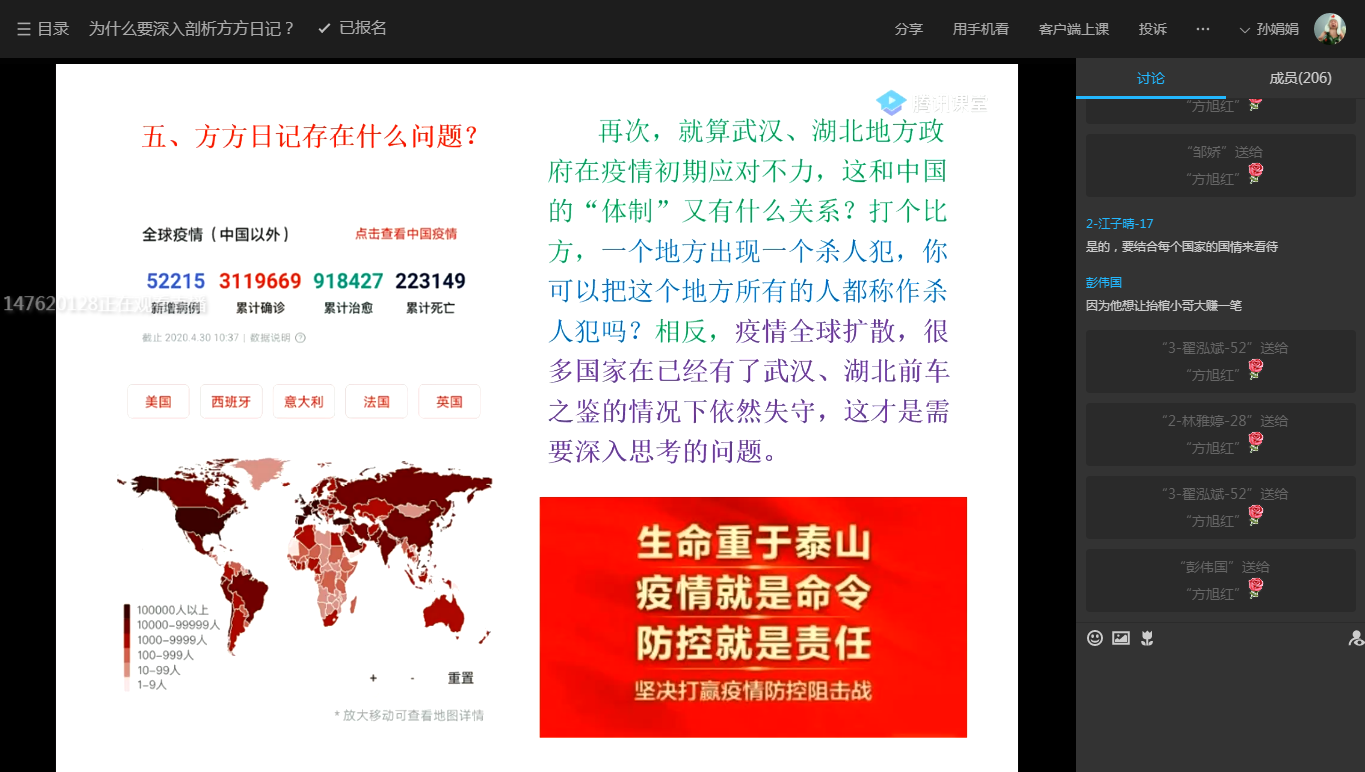1365x772 pixels.
Task: Click the 投诉 report button
Action: [1152, 29]
